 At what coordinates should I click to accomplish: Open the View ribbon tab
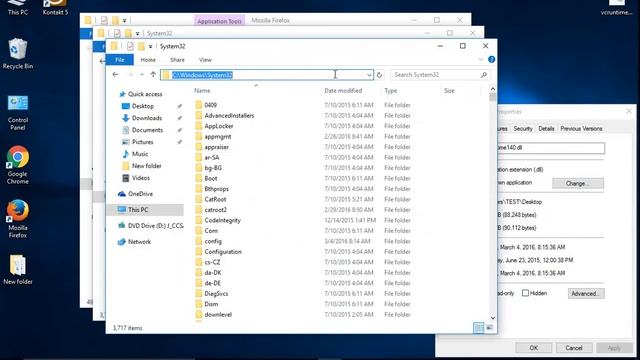click(205, 60)
